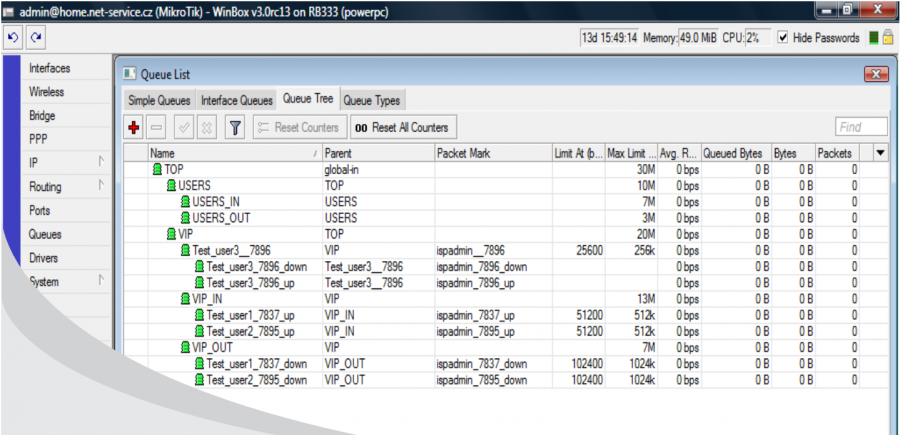Expand the IP submenu

coord(101,162)
